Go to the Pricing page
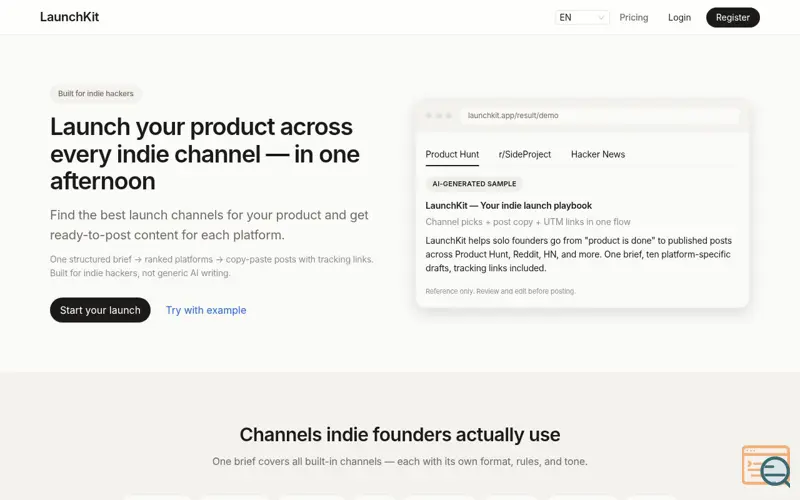 [634, 17]
